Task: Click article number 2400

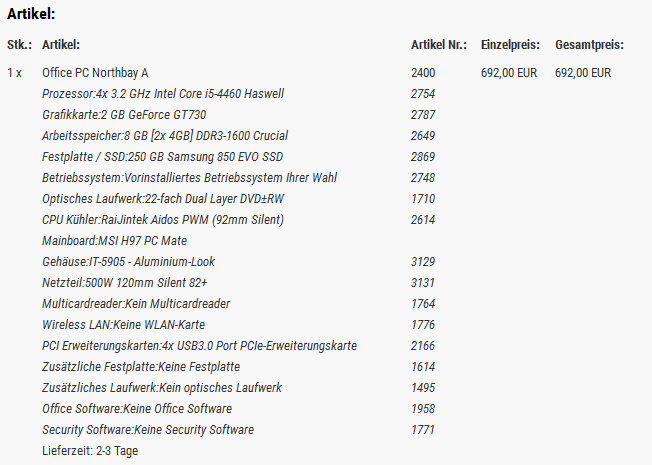Action: (x=423, y=73)
